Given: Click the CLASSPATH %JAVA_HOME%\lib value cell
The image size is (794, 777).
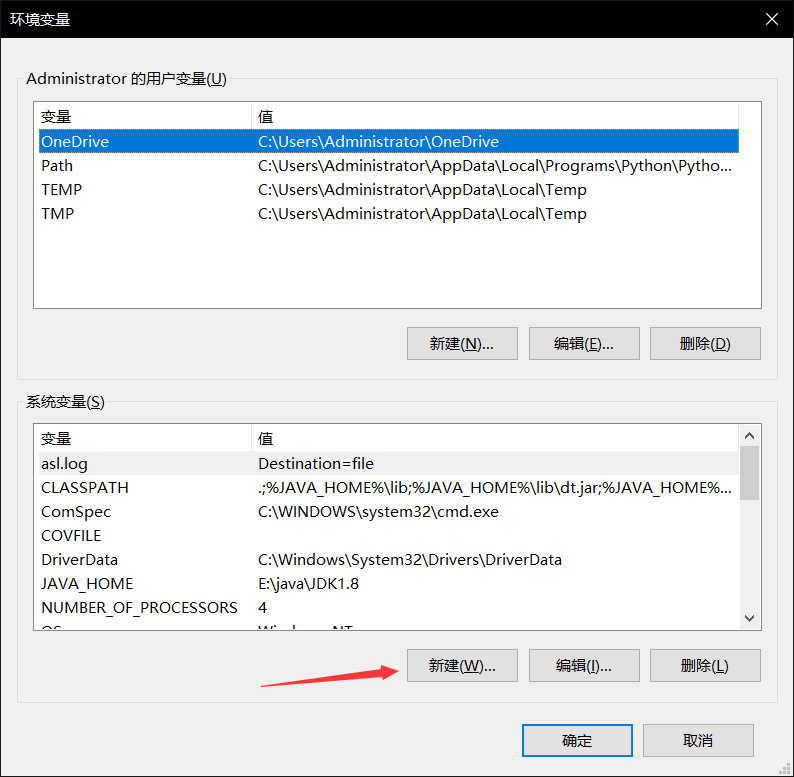Looking at the screenshot, I should (495, 487).
